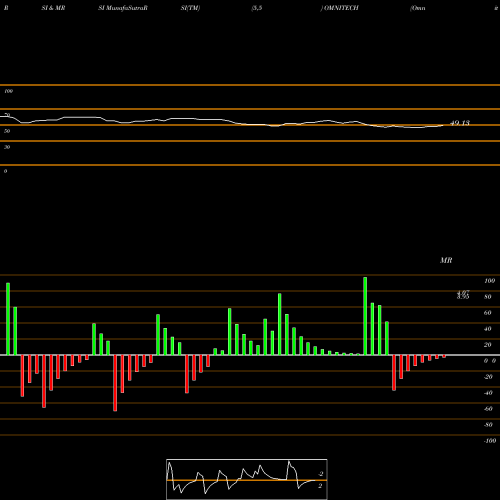Click the -80 label on the MR axis
The width and height of the screenshot is (500, 500).
(488, 425)
